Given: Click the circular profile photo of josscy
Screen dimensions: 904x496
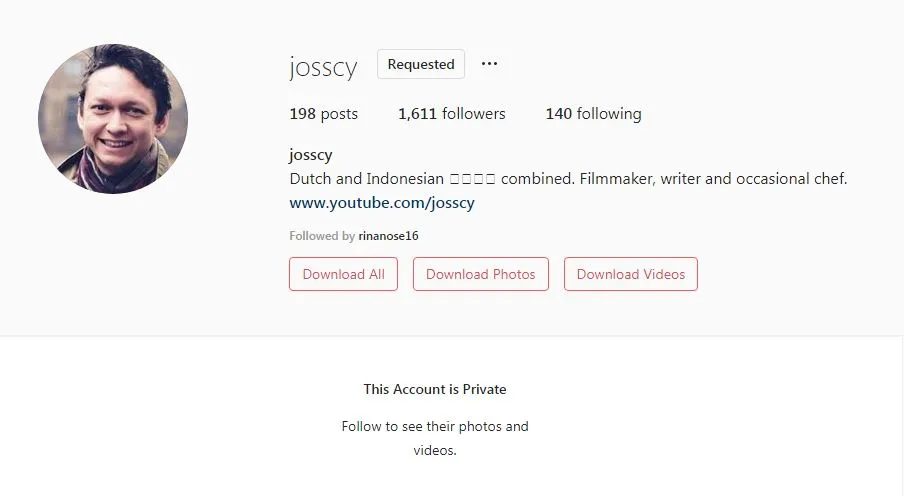Looking at the screenshot, I should coord(113,119).
